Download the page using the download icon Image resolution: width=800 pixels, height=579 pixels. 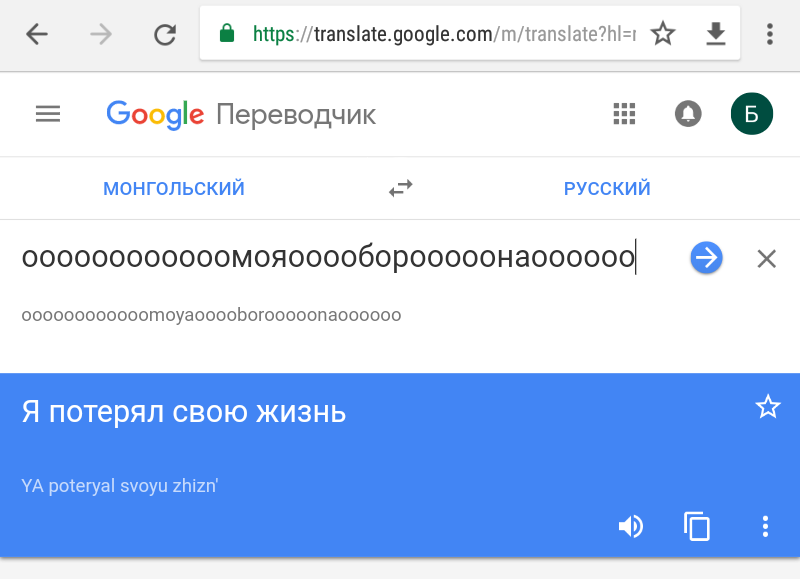pyautogui.click(x=715, y=35)
